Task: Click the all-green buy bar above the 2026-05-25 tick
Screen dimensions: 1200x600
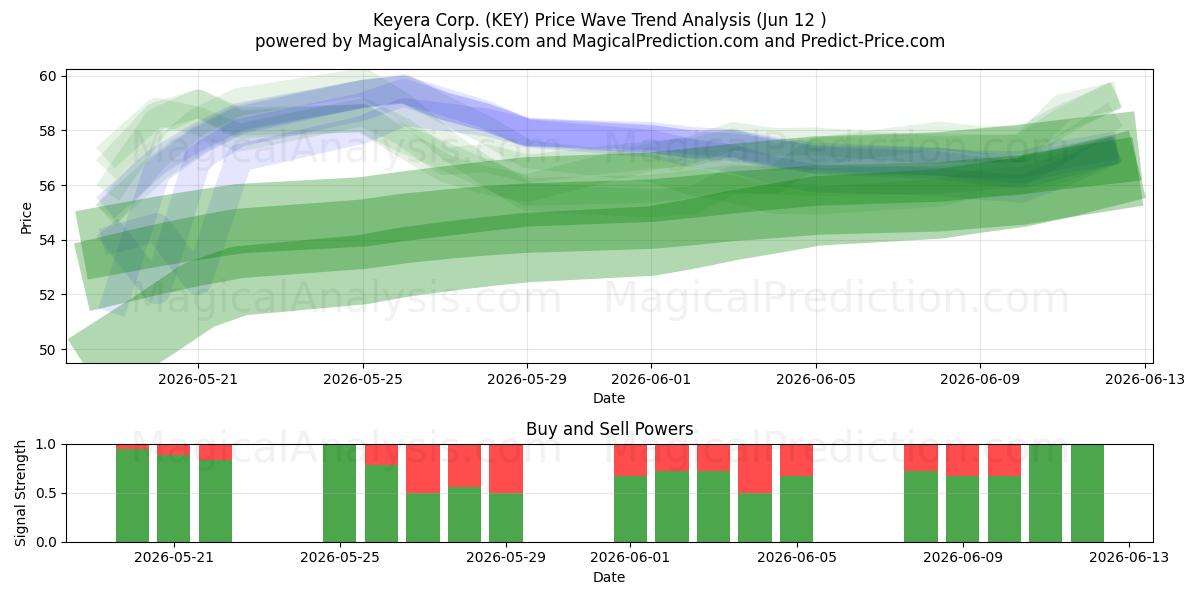Action: point(340,493)
